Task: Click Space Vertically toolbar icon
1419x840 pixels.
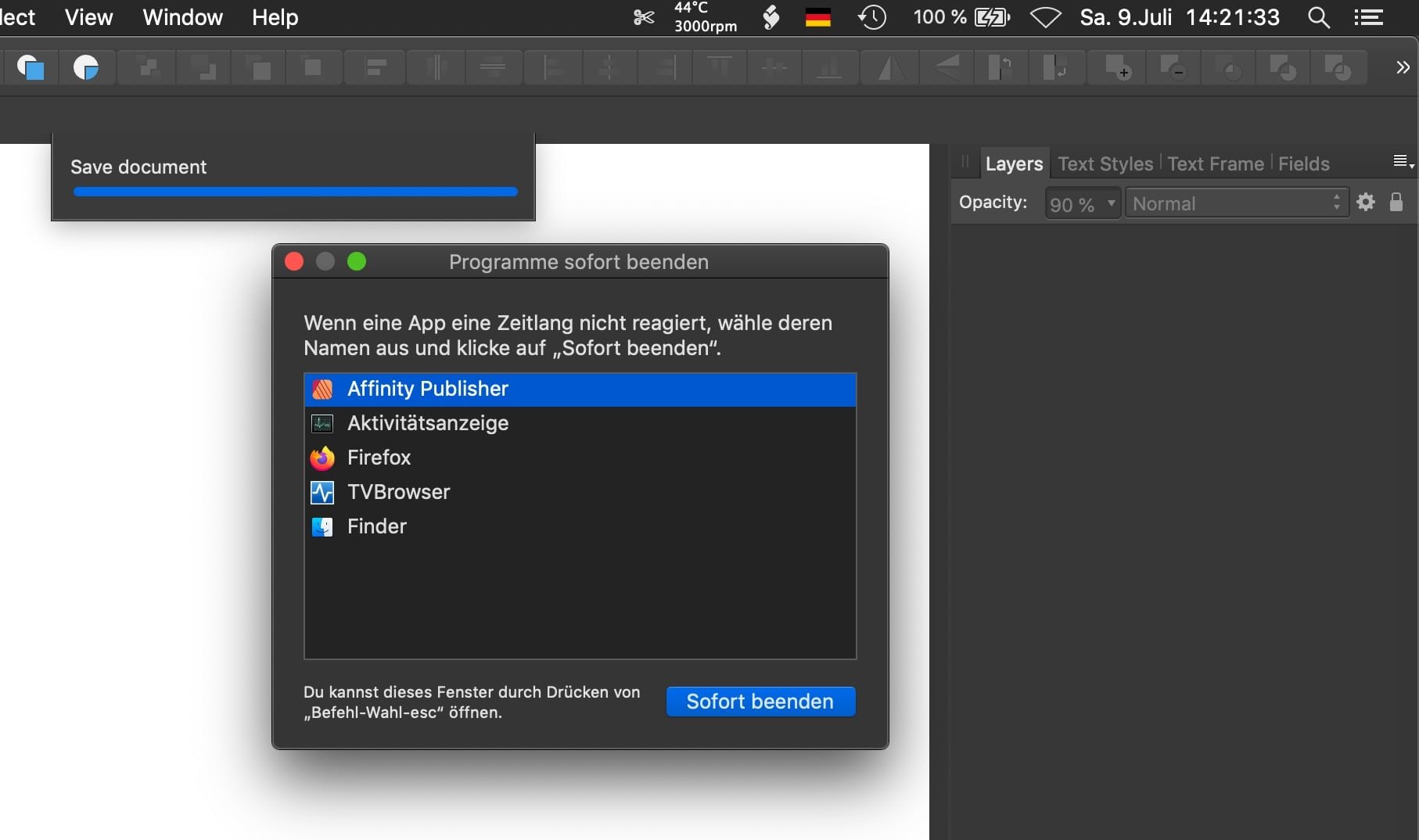Action: point(493,68)
